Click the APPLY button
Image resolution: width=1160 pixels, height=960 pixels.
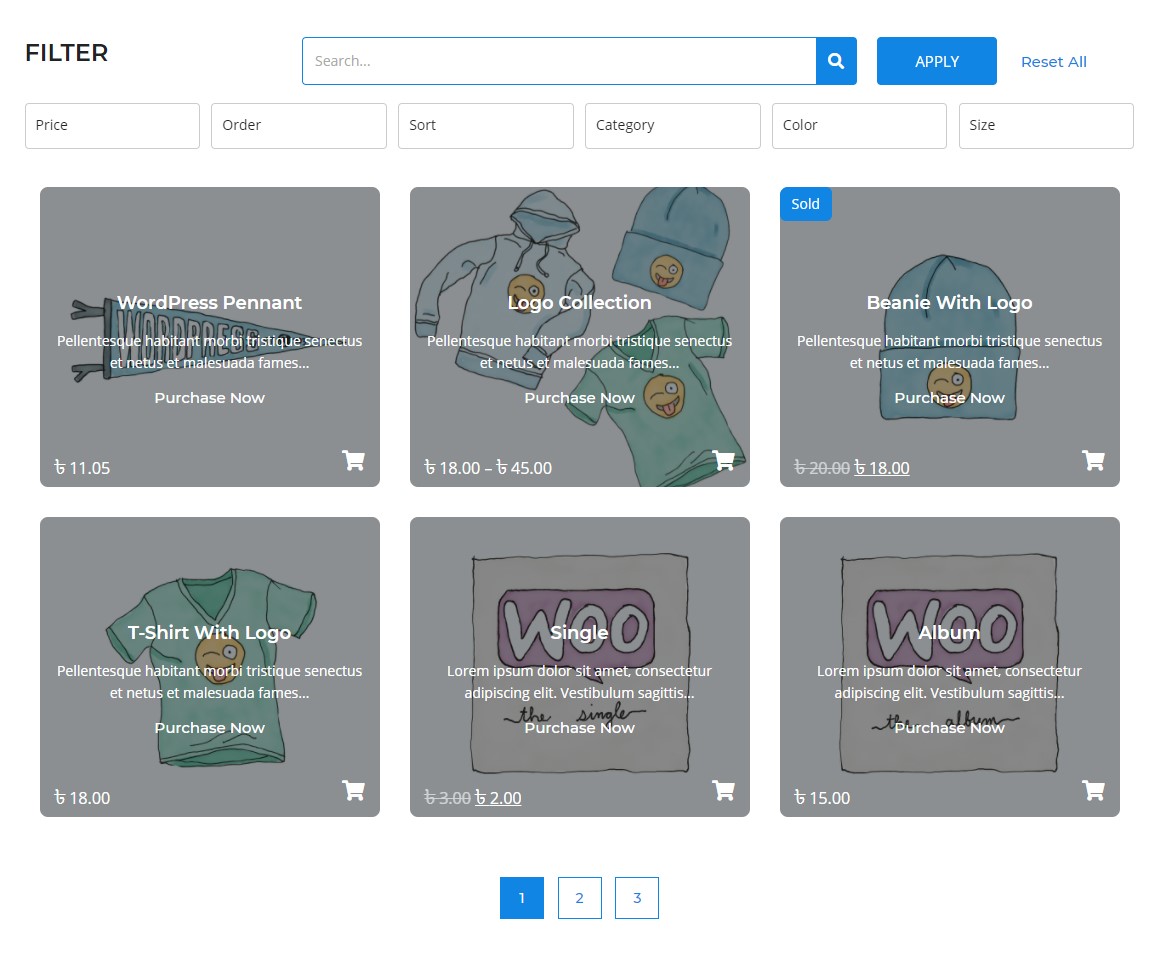[x=937, y=61]
